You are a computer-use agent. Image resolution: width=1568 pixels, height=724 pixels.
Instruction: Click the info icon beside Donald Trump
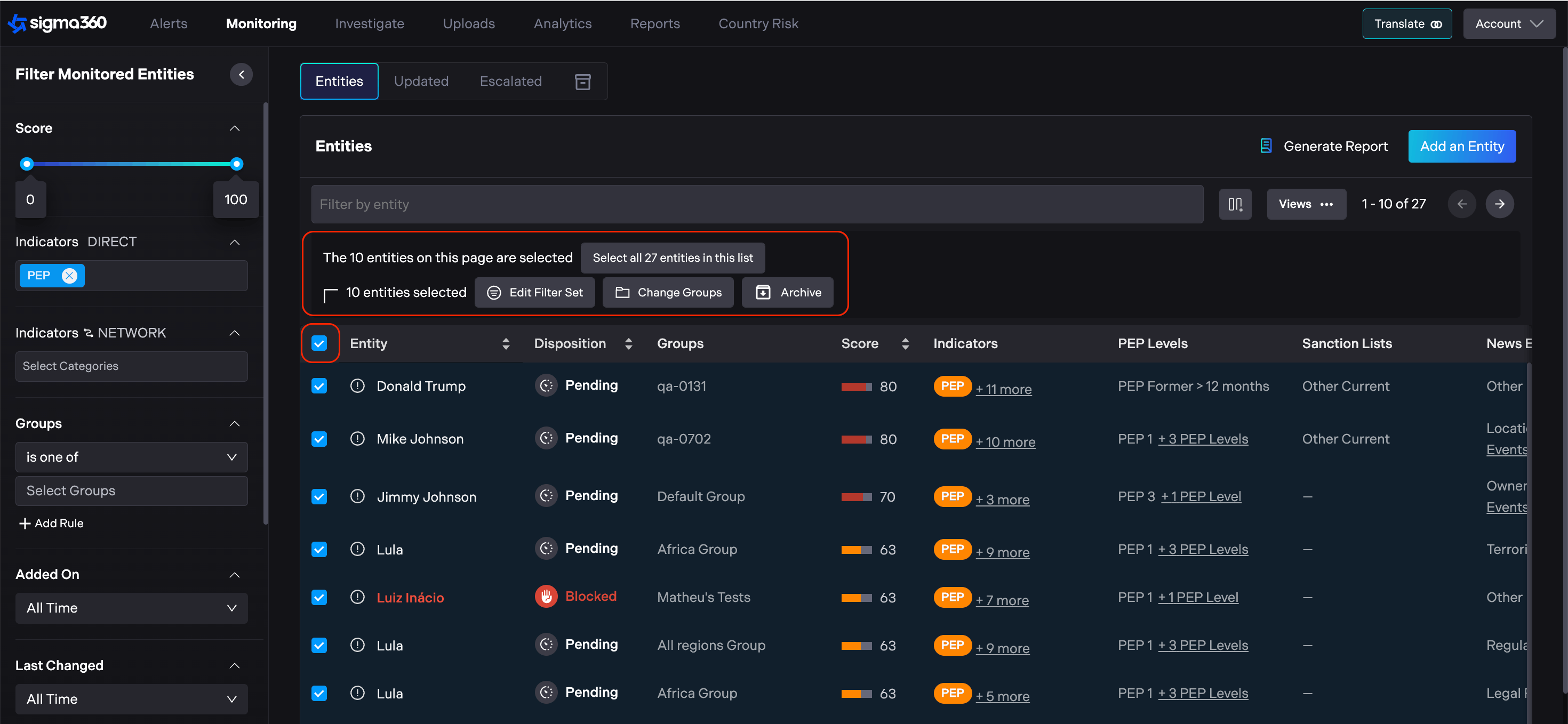(357, 386)
